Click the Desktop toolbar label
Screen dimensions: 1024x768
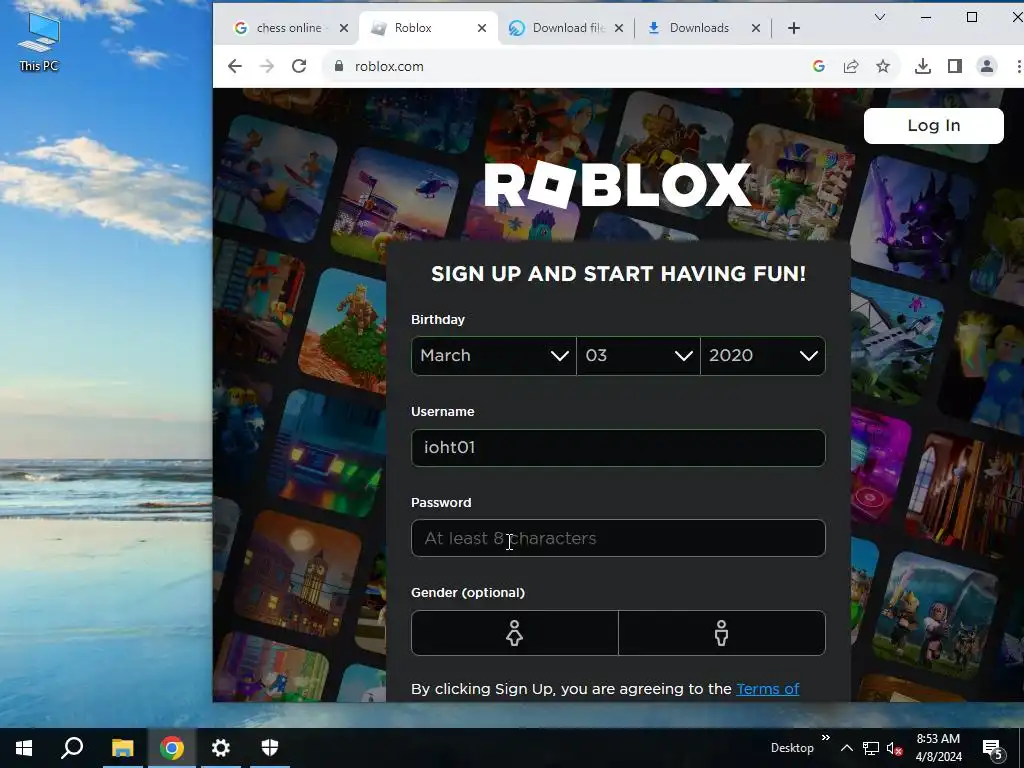(792, 748)
